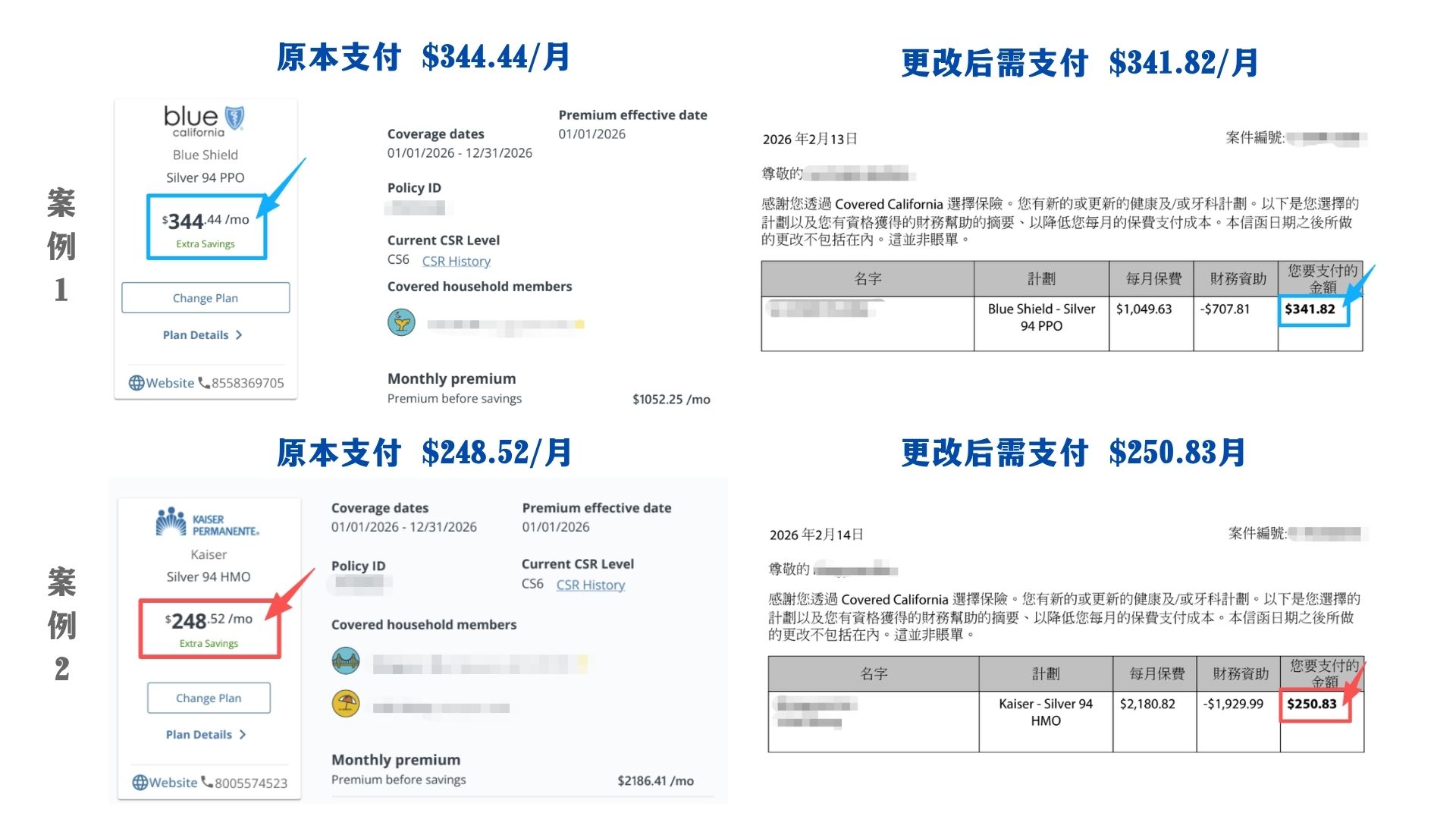This screenshot has height=819, width=1456.
Task: Click the phone icon beside 8005574523
Action: coord(207,783)
